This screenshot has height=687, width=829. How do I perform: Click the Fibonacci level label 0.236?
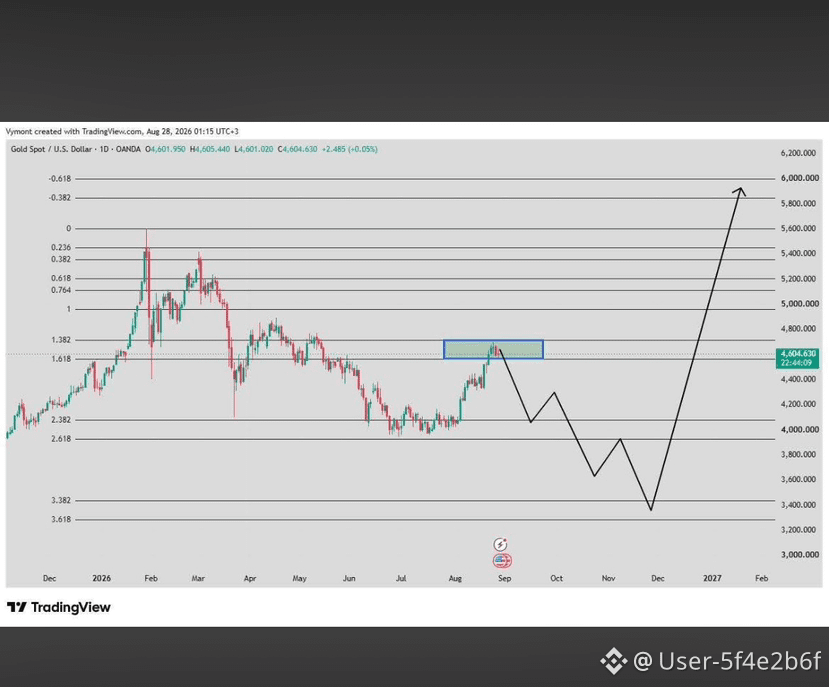click(61, 248)
